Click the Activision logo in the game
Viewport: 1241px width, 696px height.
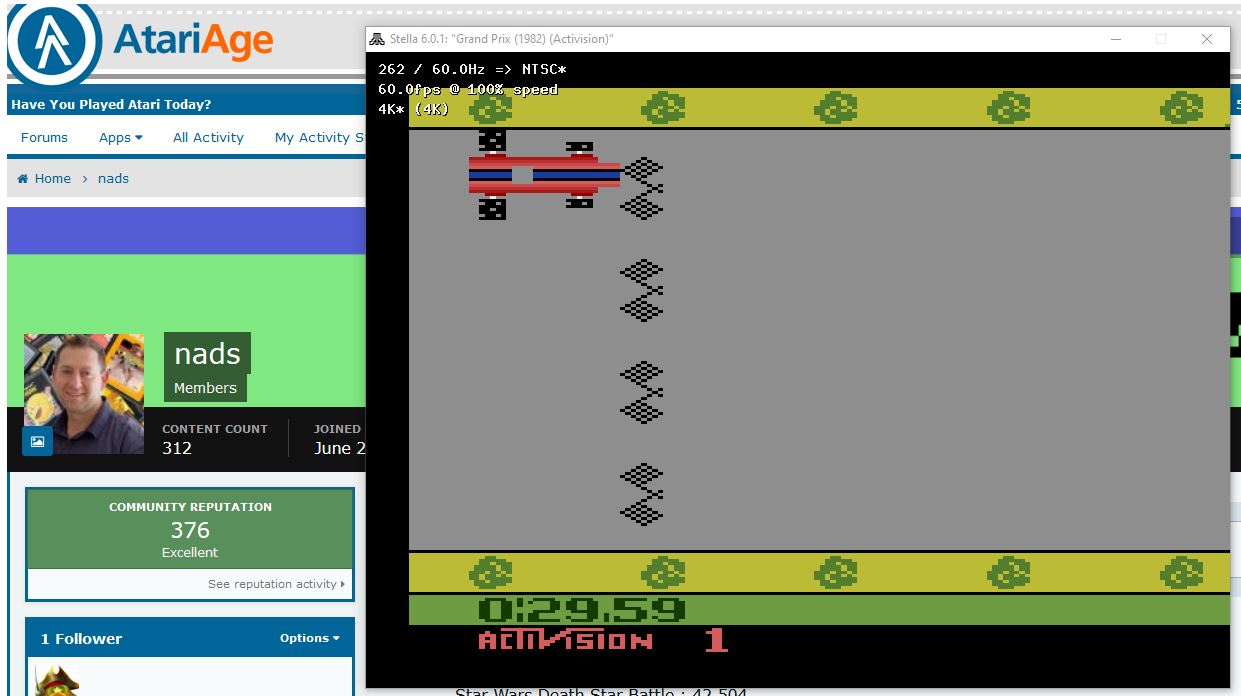pyautogui.click(x=565, y=640)
